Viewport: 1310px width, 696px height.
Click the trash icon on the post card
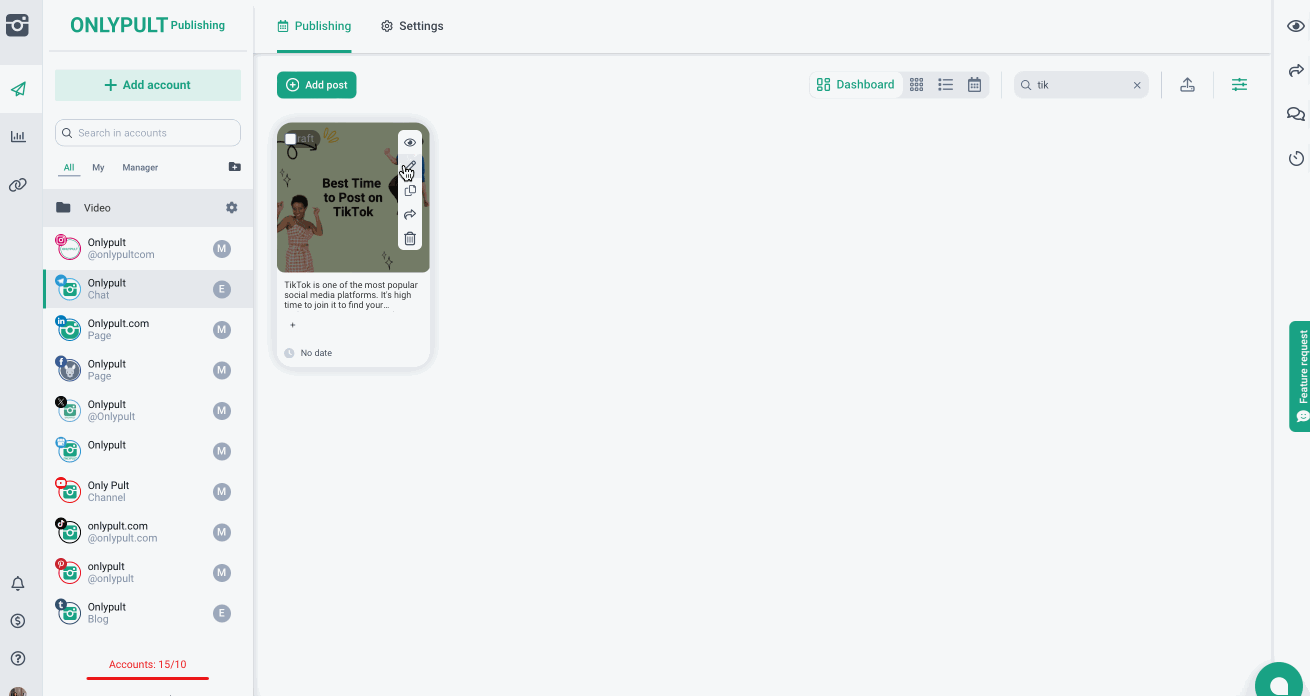click(x=409, y=239)
